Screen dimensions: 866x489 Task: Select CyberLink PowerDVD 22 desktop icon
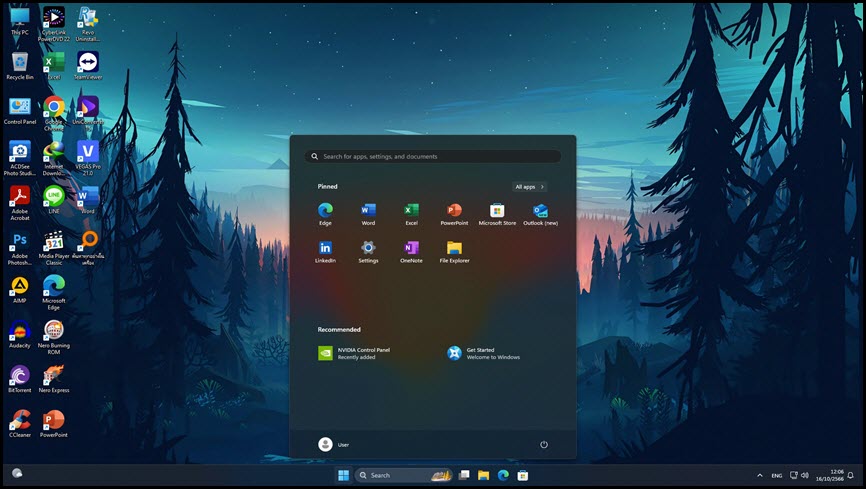pos(54,24)
